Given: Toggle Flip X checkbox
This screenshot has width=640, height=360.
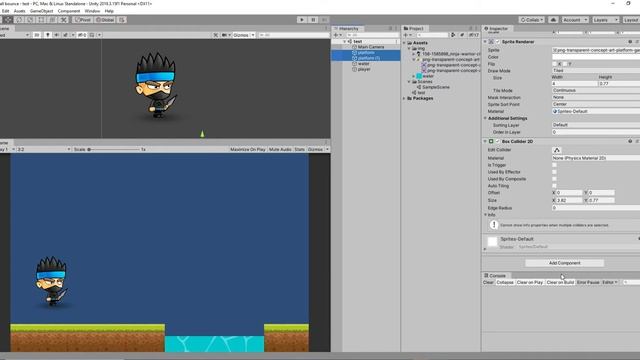Looking at the screenshot, I should (555, 64).
